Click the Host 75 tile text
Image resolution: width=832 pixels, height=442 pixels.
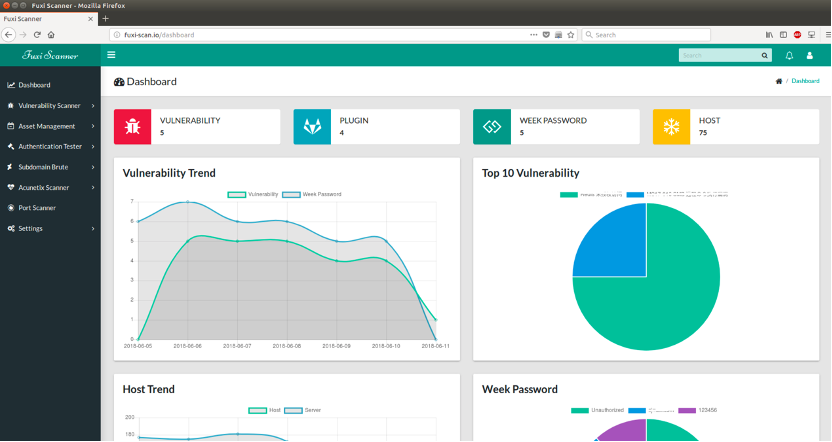coord(709,126)
